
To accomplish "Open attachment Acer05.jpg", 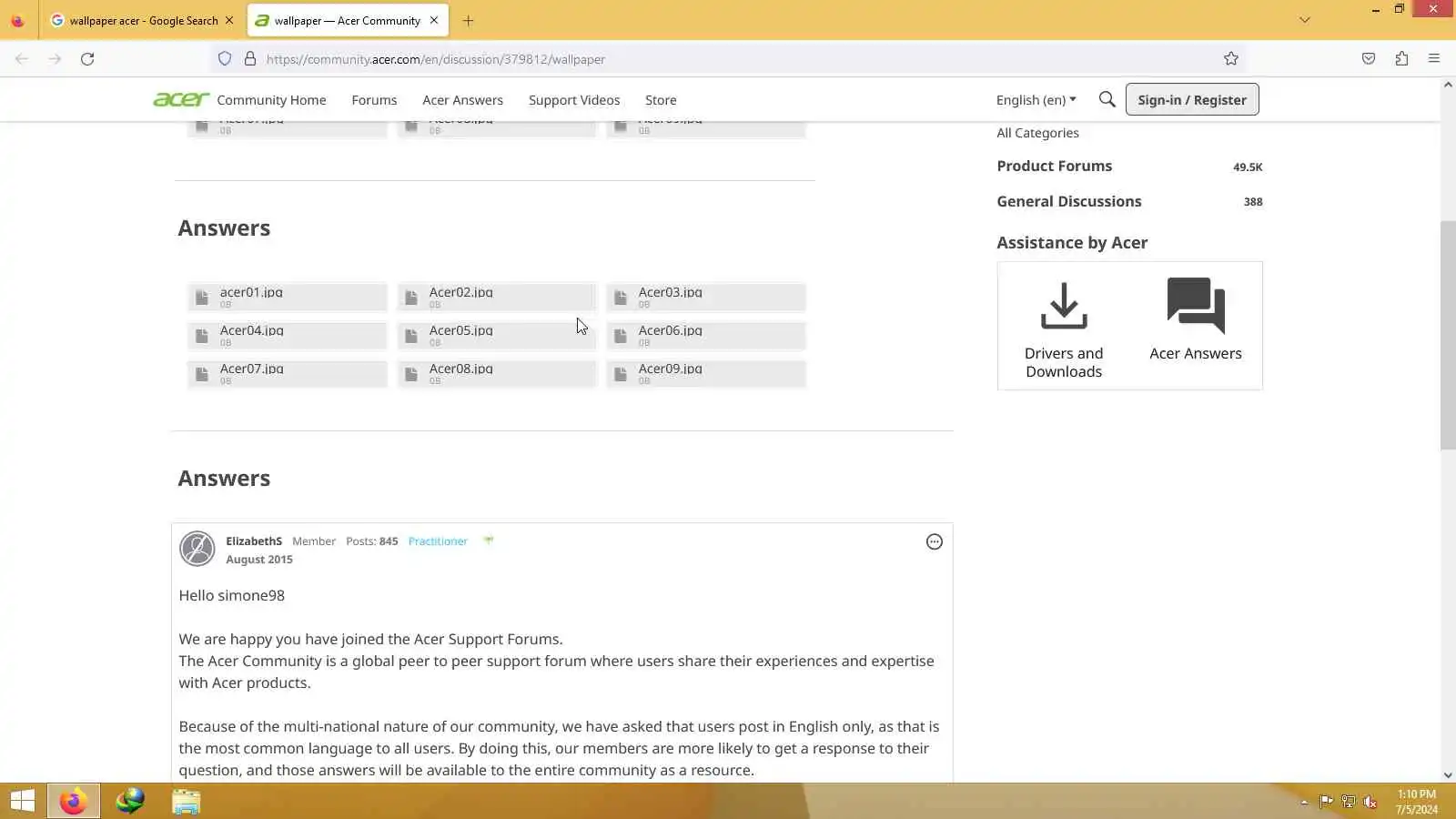I will point(497,336).
